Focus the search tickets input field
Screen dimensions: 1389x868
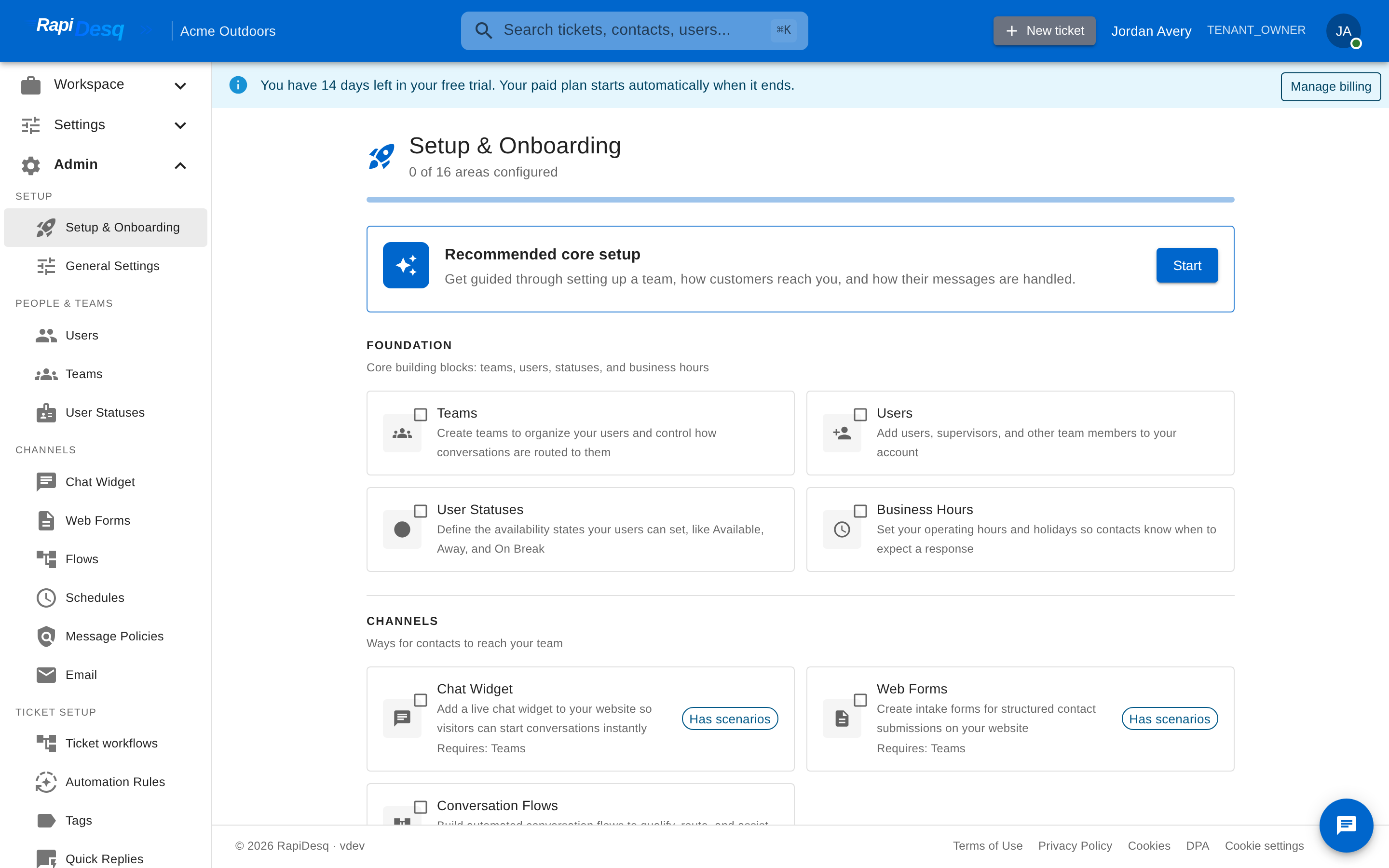click(x=634, y=30)
